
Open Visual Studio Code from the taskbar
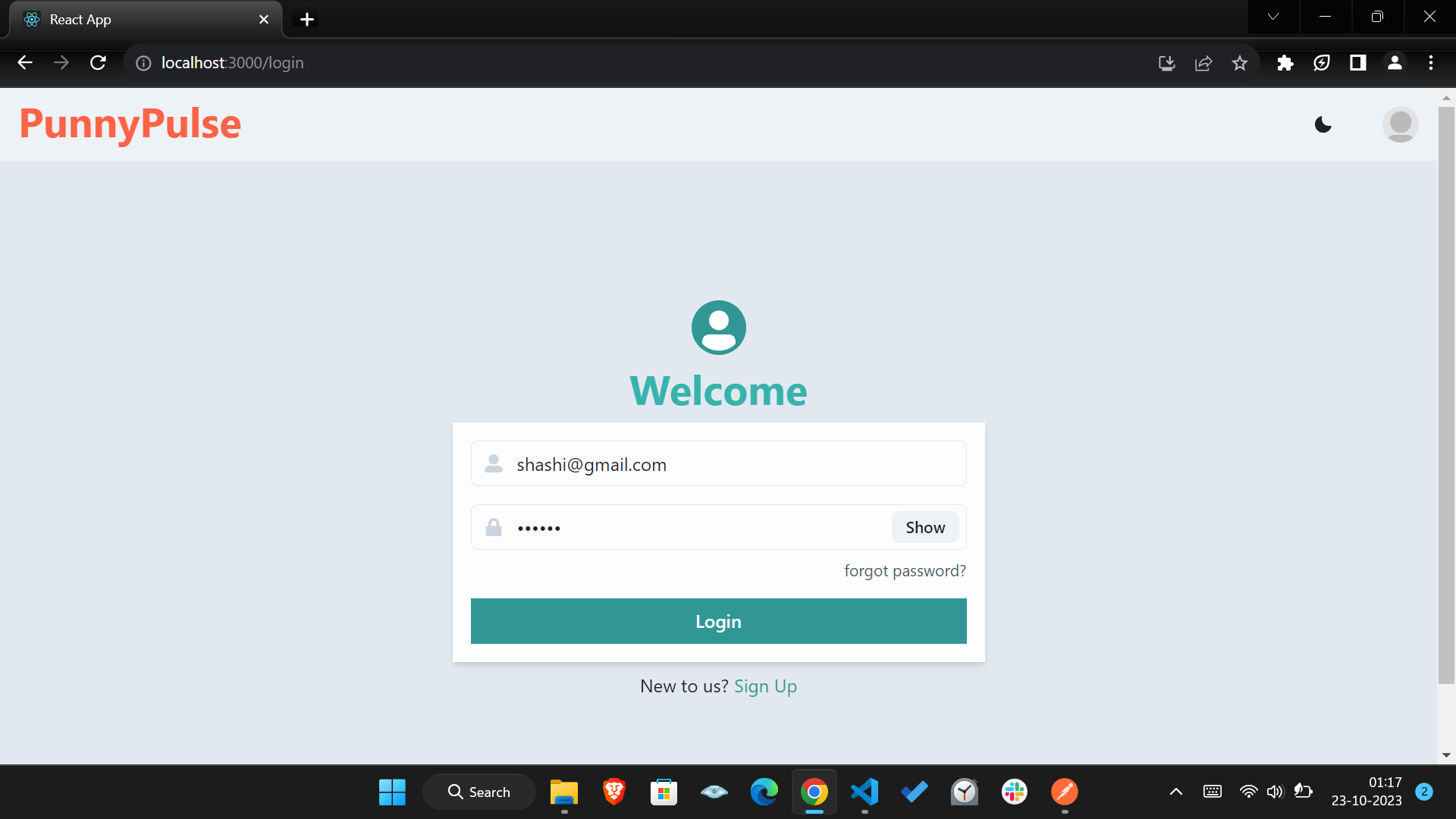click(x=864, y=792)
